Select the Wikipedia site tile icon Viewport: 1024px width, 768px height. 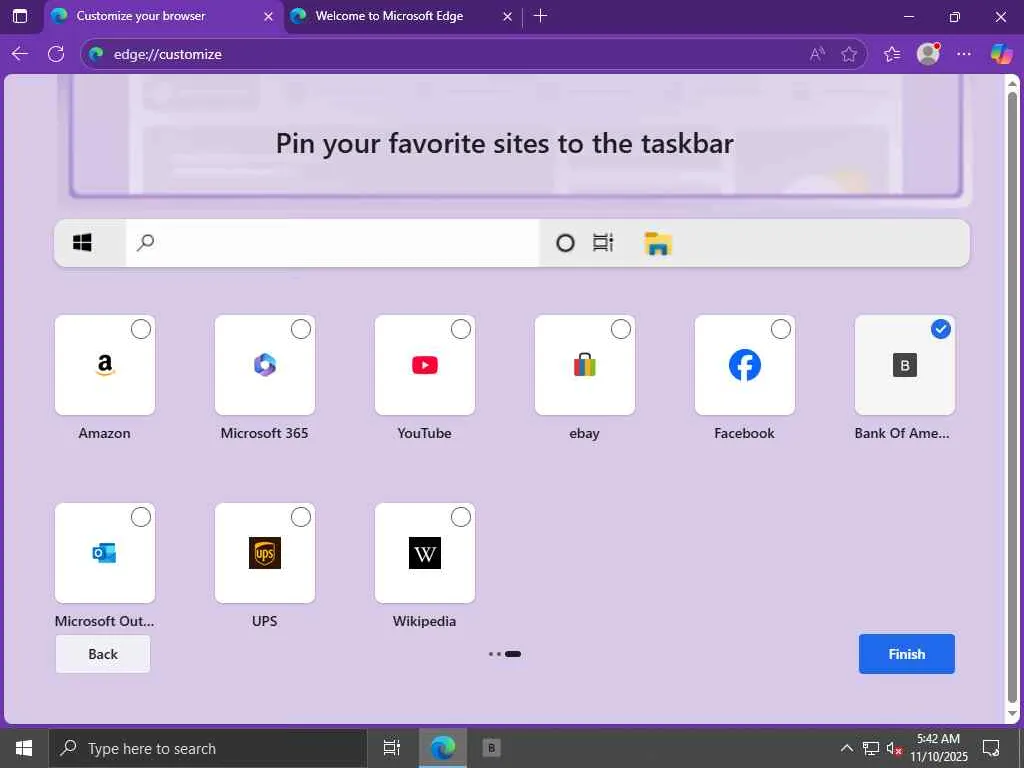(424, 552)
